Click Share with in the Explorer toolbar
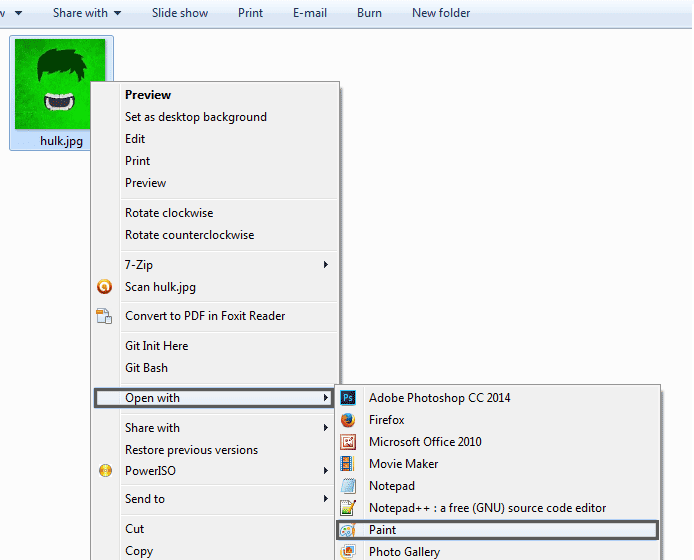This screenshot has height=560, width=694. pos(80,13)
